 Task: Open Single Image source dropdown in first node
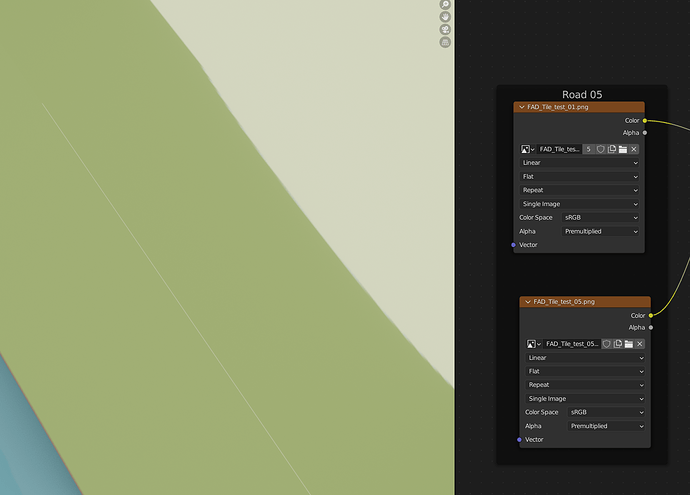(579, 204)
